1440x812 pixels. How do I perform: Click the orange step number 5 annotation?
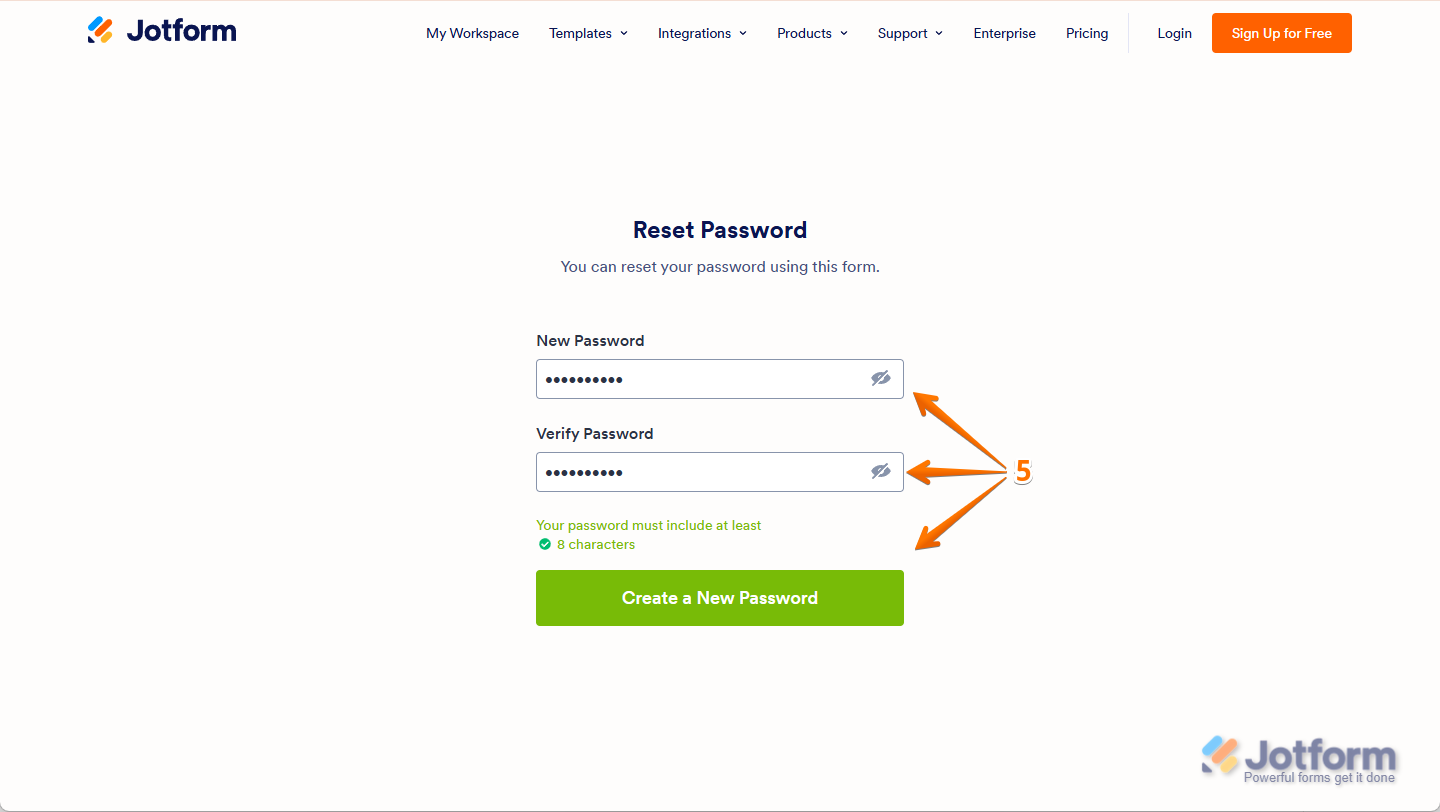[1023, 472]
